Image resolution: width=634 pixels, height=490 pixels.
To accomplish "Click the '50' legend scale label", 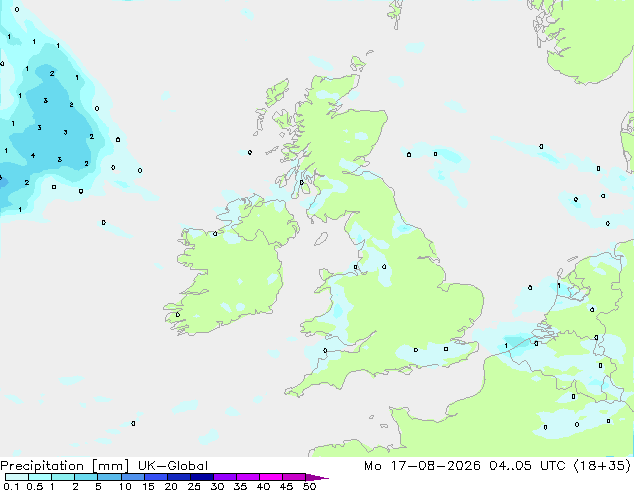I will [x=309, y=486].
